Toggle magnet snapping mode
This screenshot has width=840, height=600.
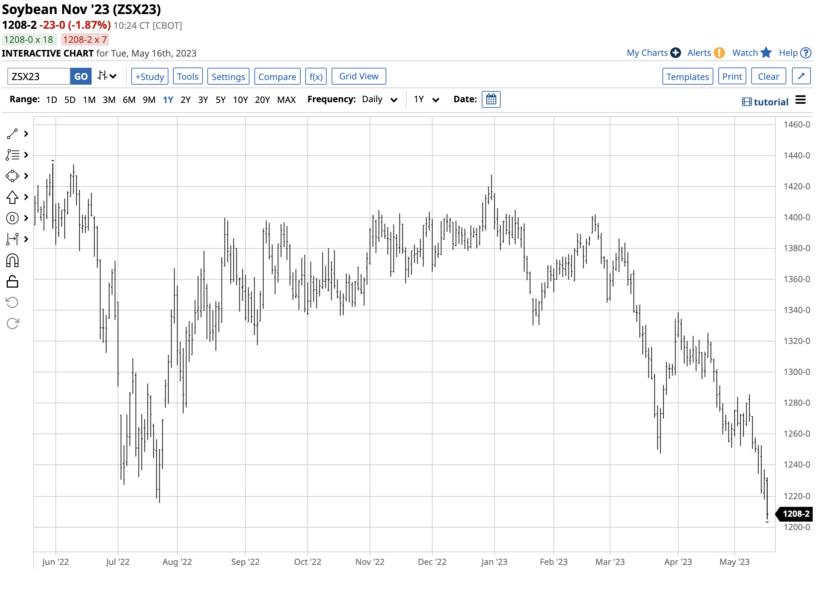[12, 261]
